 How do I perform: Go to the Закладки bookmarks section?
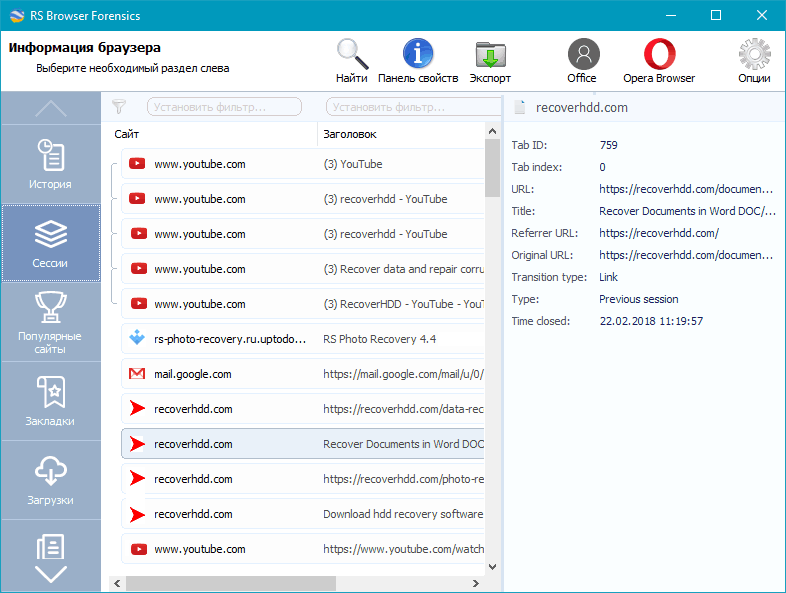click(50, 401)
